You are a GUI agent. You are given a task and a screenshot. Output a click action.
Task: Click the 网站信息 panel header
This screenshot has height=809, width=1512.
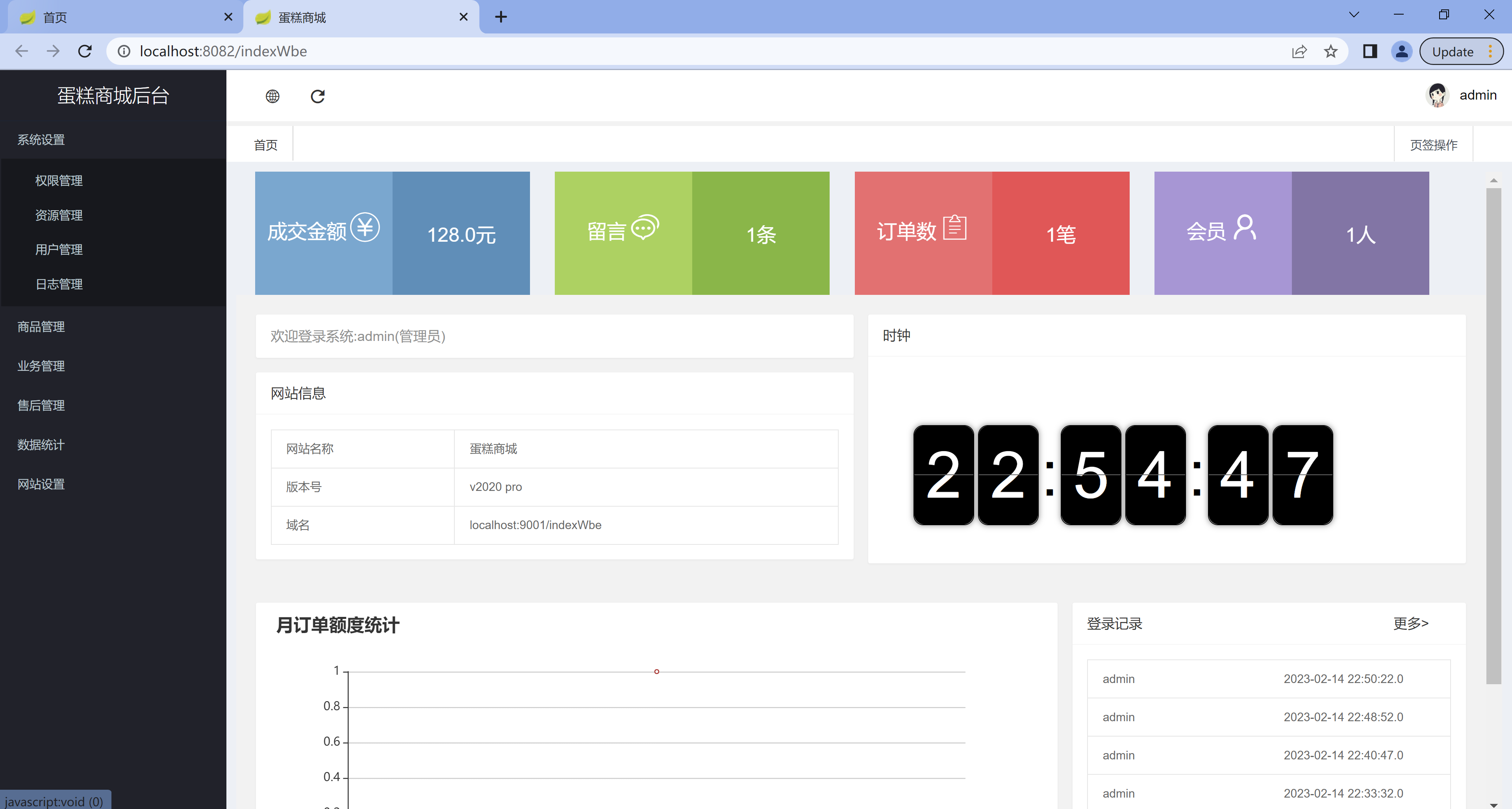tap(554, 393)
